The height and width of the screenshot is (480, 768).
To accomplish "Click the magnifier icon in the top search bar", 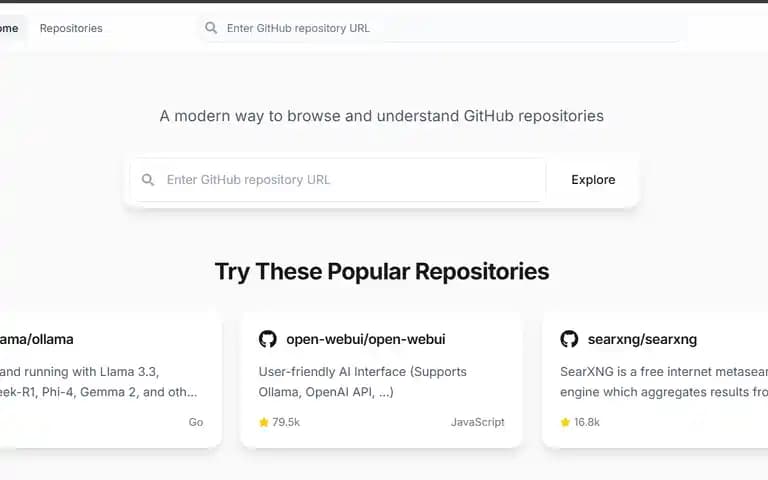I will [x=211, y=28].
